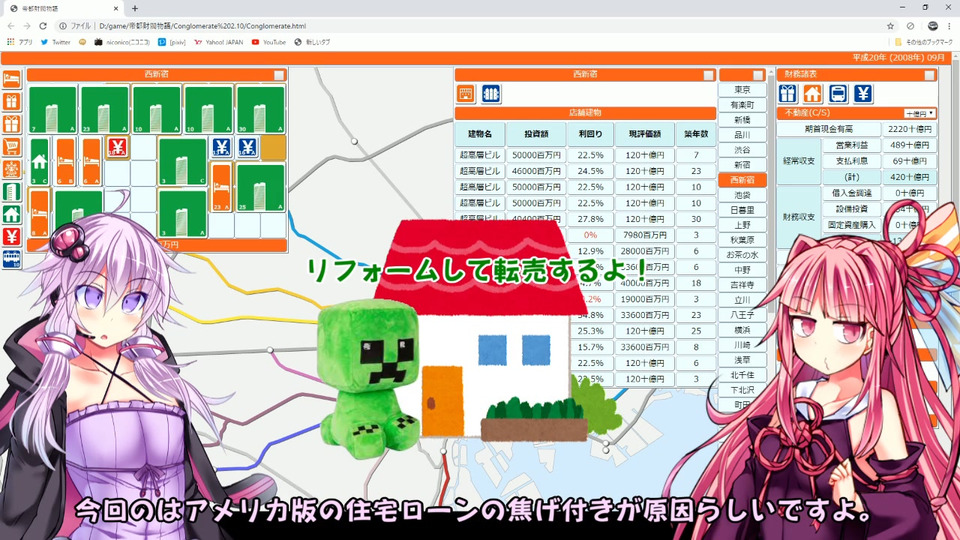
Task: Click the 利回り column header
Action: [x=590, y=134]
